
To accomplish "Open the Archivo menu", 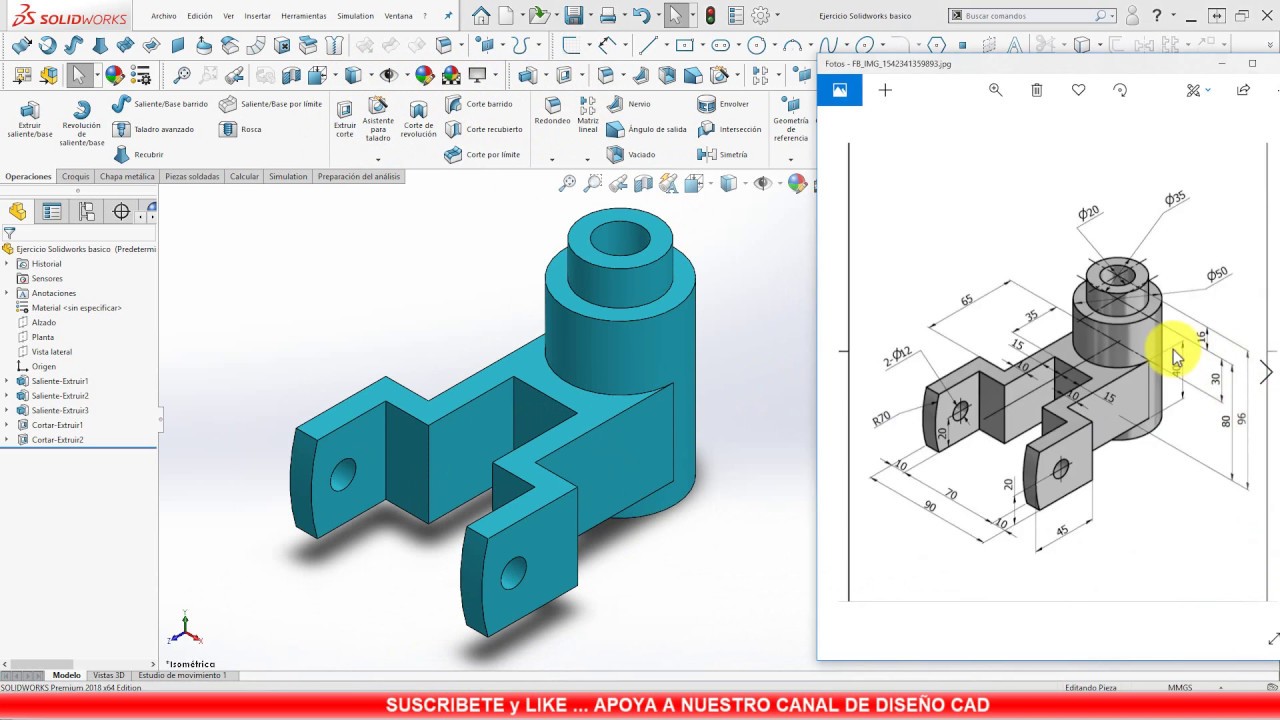I will (164, 16).
